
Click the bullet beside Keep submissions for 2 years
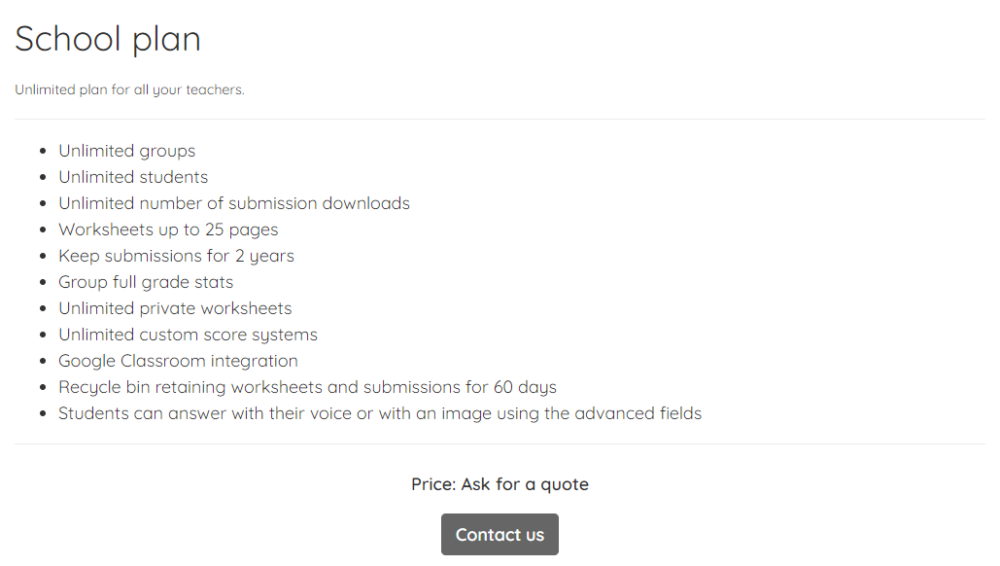point(43,256)
